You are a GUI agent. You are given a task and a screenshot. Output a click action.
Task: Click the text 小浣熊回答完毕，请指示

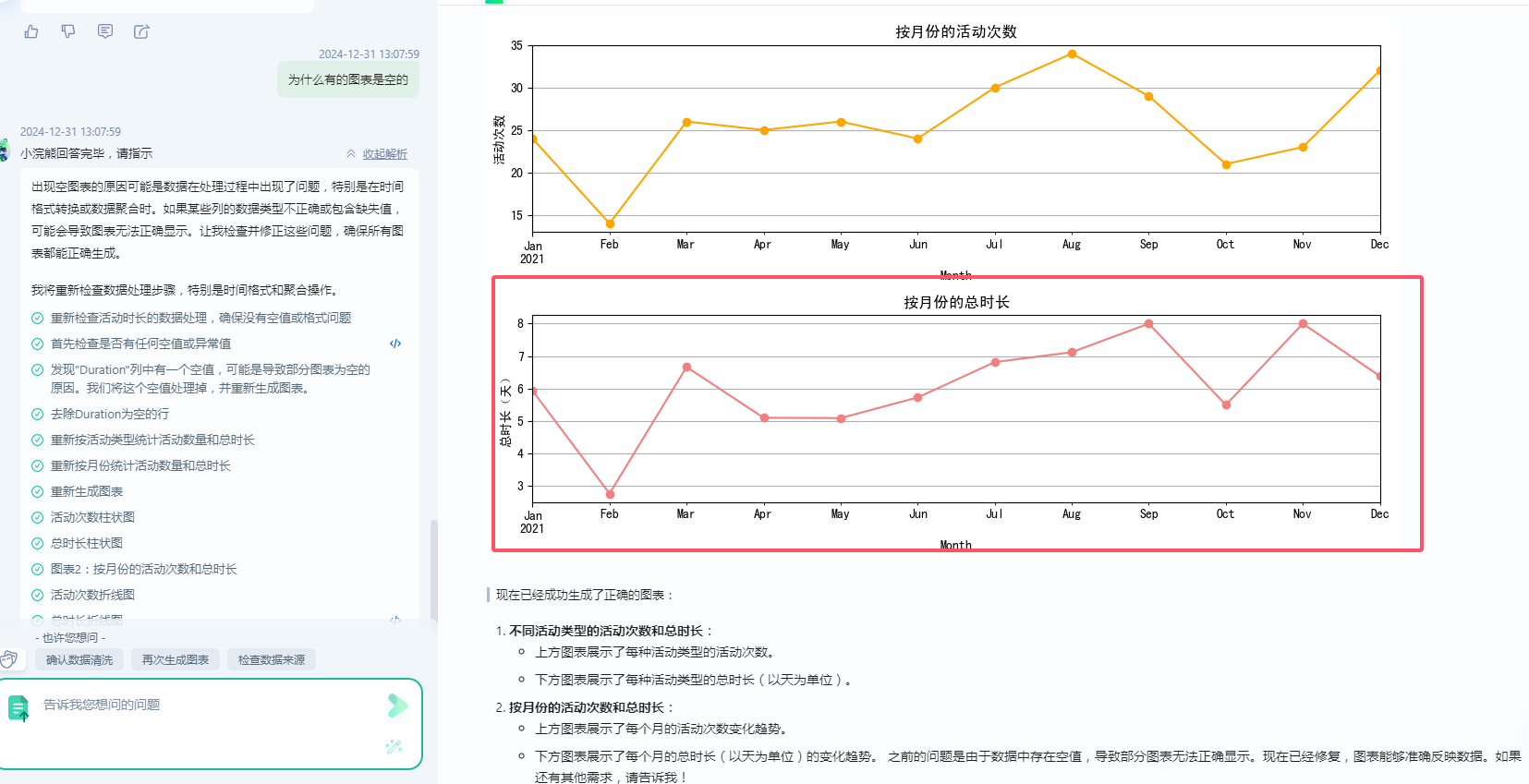tap(86, 153)
